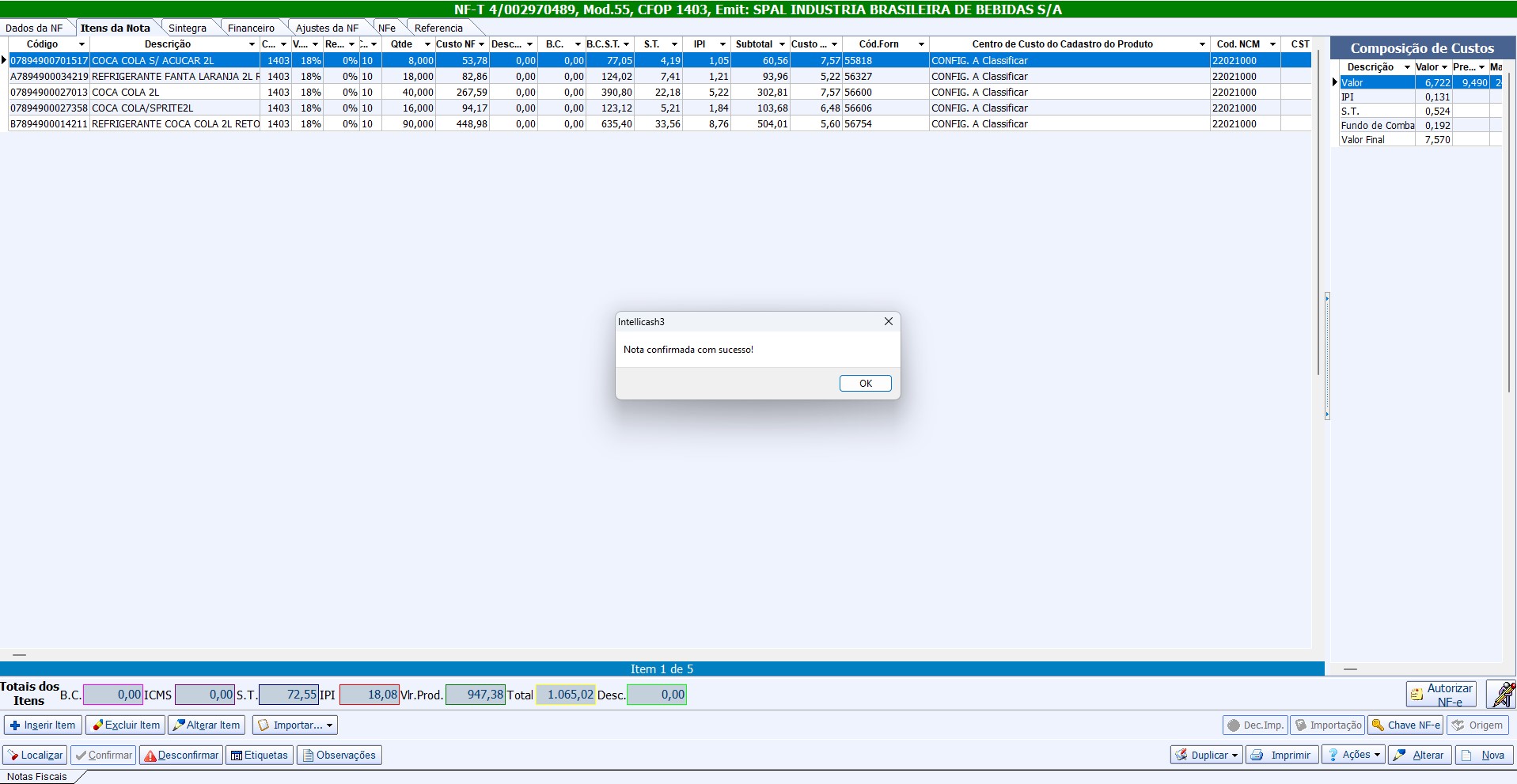Image resolution: width=1517 pixels, height=784 pixels.
Task: Open Observações notes button
Action: pyautogui.click(x=339, y=756)
